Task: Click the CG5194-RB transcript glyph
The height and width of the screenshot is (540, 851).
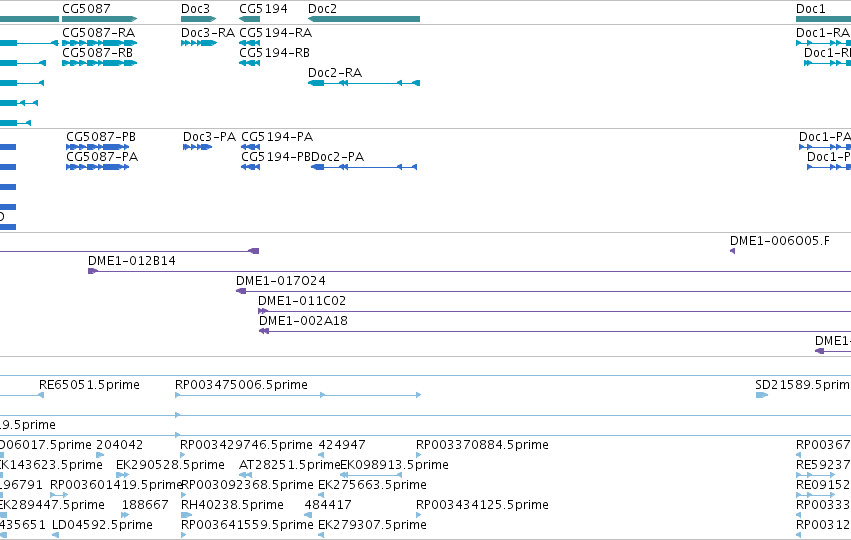Action: coord(250,63)
